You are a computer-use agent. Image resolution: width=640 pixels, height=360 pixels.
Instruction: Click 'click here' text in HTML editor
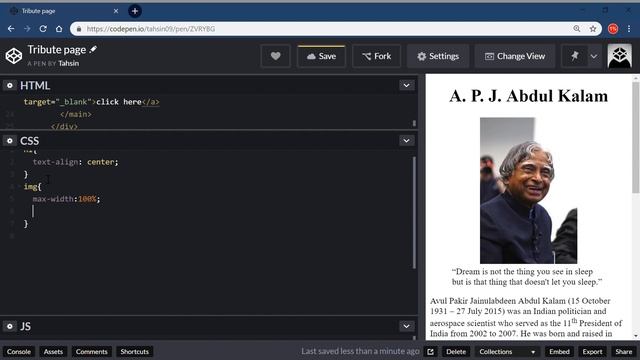(x=119, y=102)
